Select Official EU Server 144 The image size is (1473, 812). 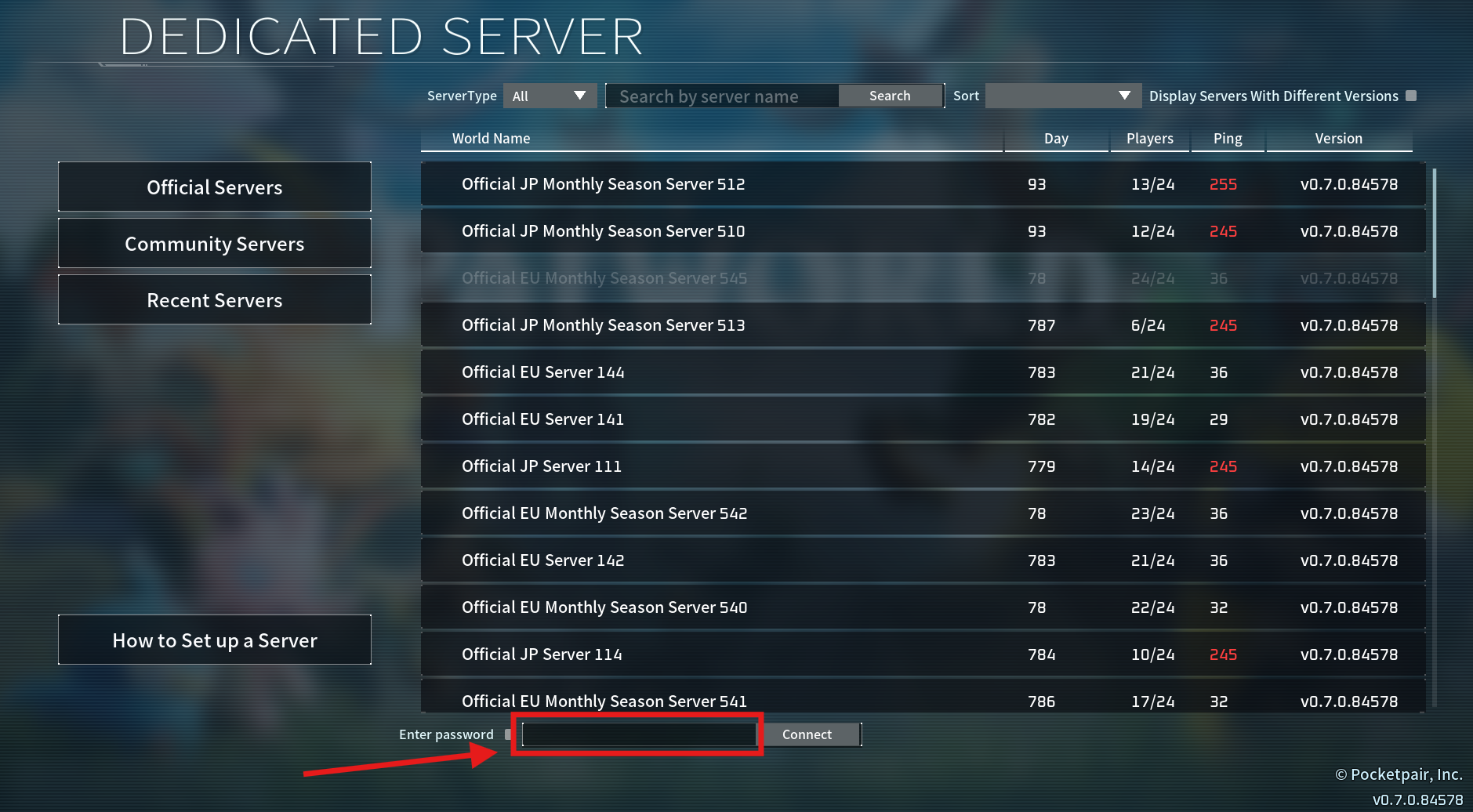923,372
